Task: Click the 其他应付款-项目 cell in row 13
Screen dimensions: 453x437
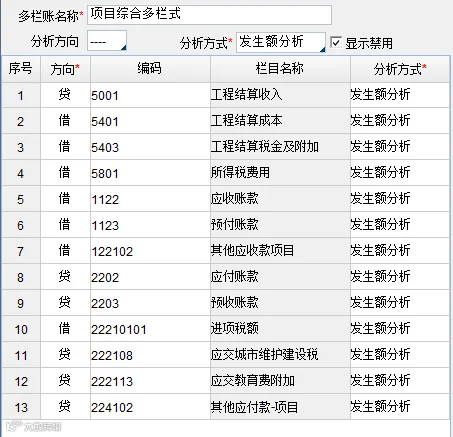Action: [280, 407]
